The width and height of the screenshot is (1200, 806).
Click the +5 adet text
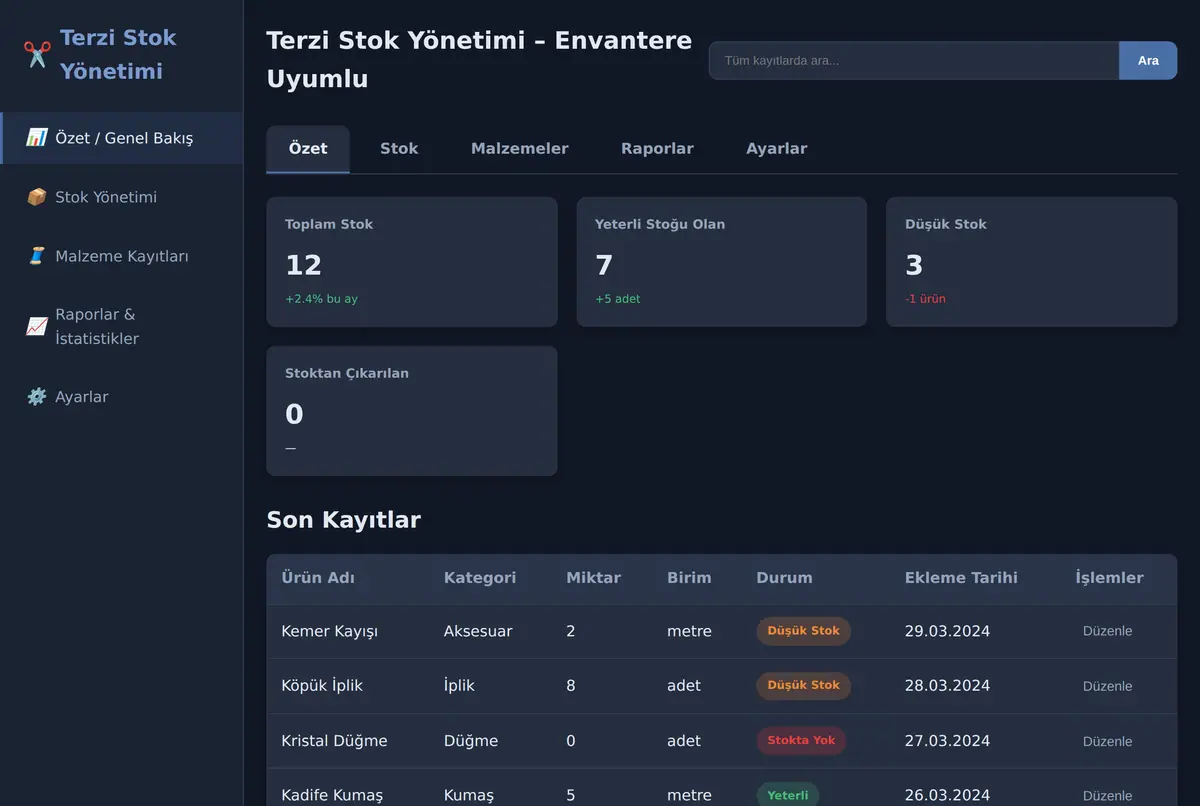618,299
